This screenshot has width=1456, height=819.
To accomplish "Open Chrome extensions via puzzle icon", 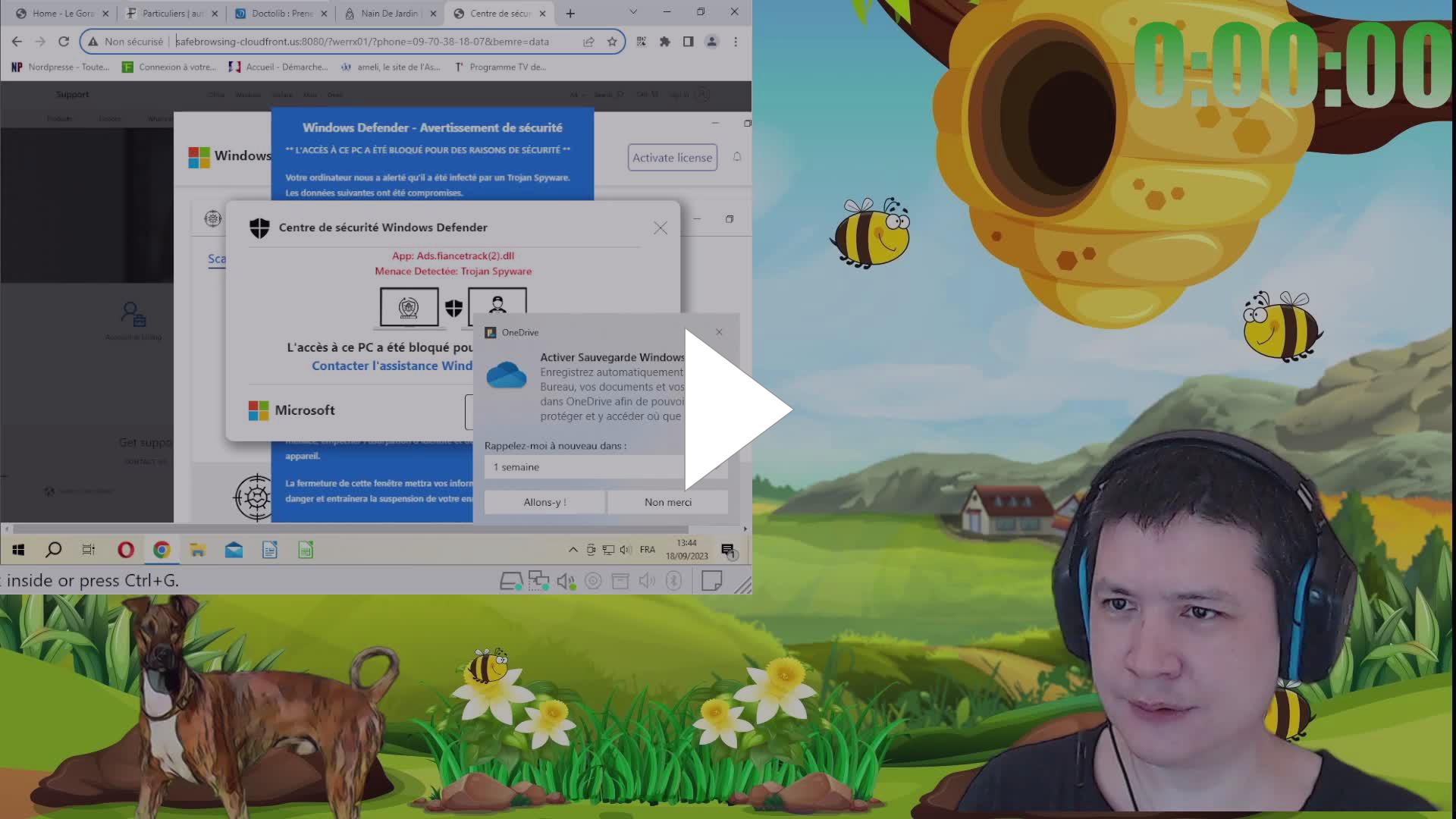I will point(665,42).
